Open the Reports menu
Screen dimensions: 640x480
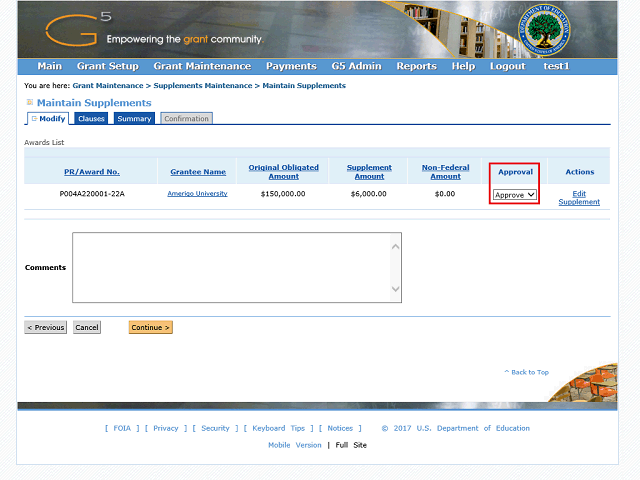pos(416,66)
